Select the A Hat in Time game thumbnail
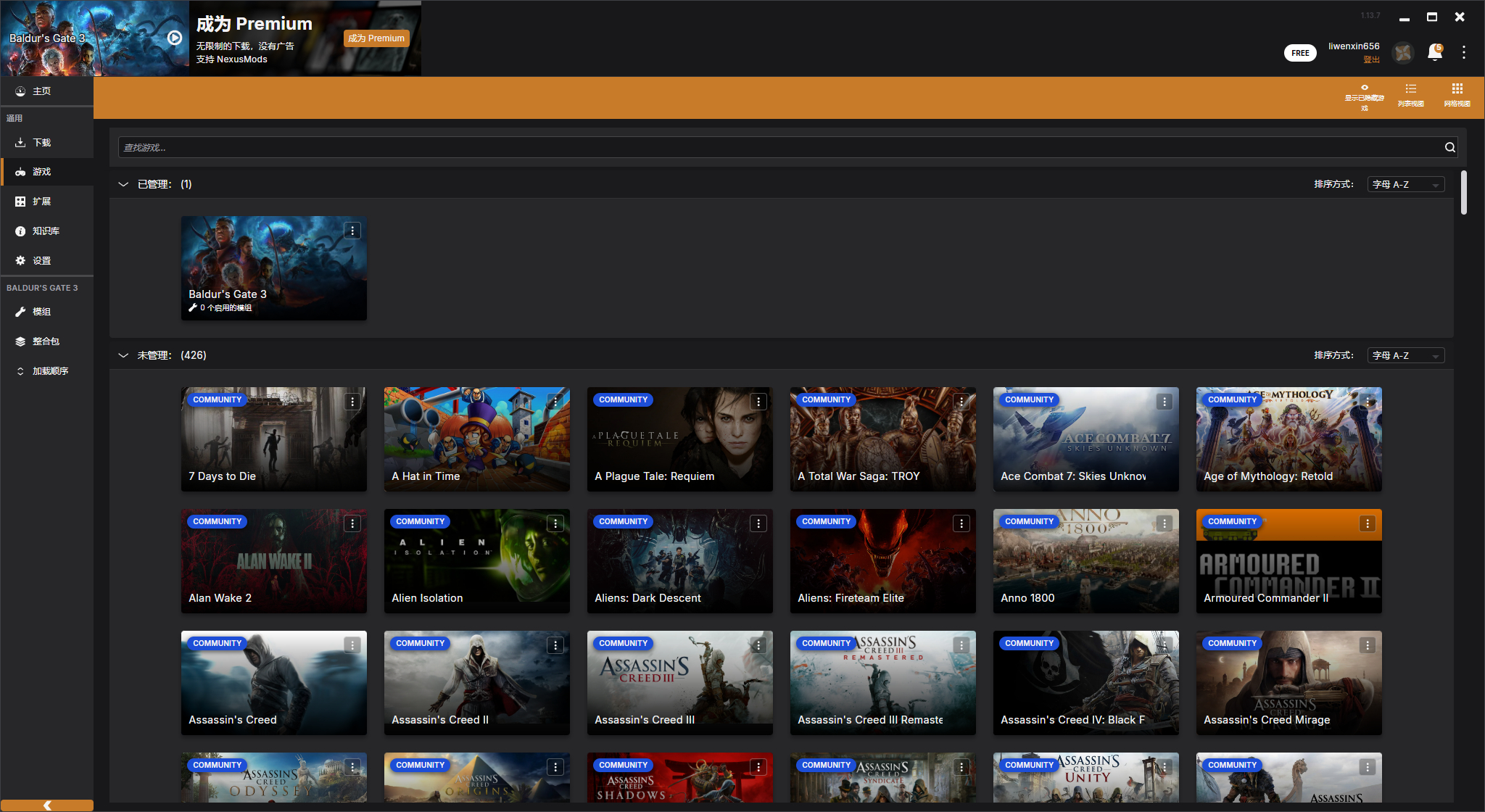 477,439
